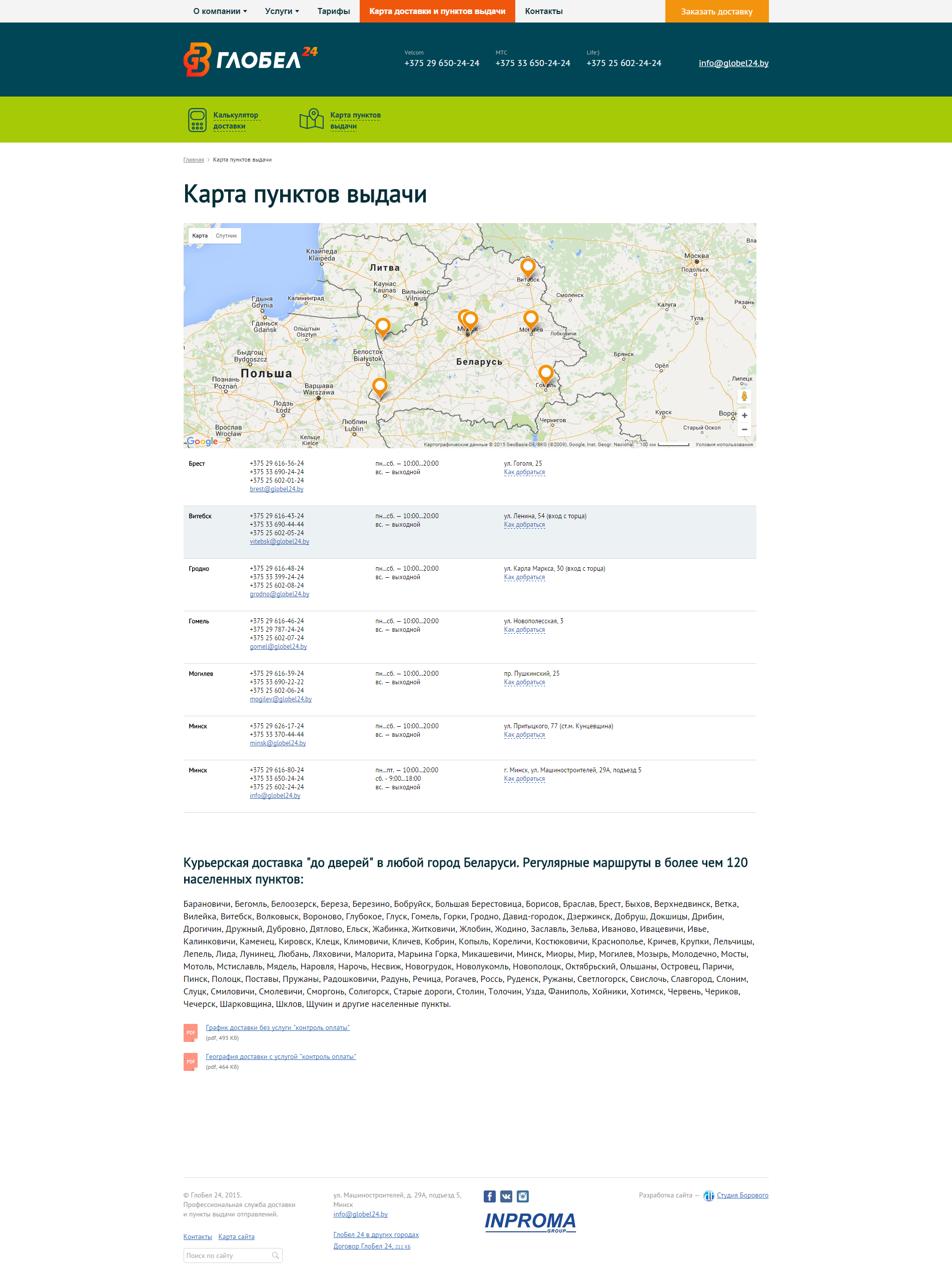
Task: Expand the Услуги dropdown menu
Action: click(282, 11)
